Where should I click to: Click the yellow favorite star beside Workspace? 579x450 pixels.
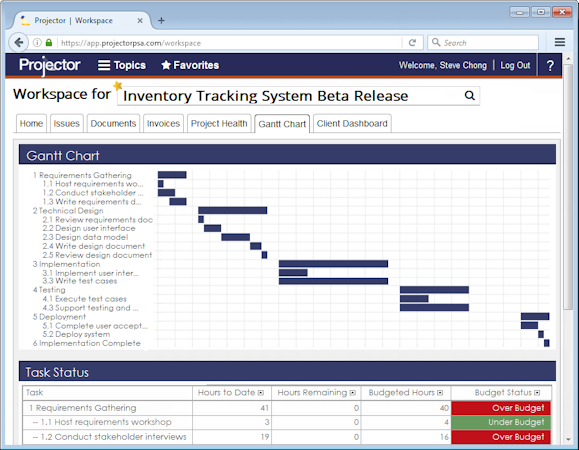[117, 86]
